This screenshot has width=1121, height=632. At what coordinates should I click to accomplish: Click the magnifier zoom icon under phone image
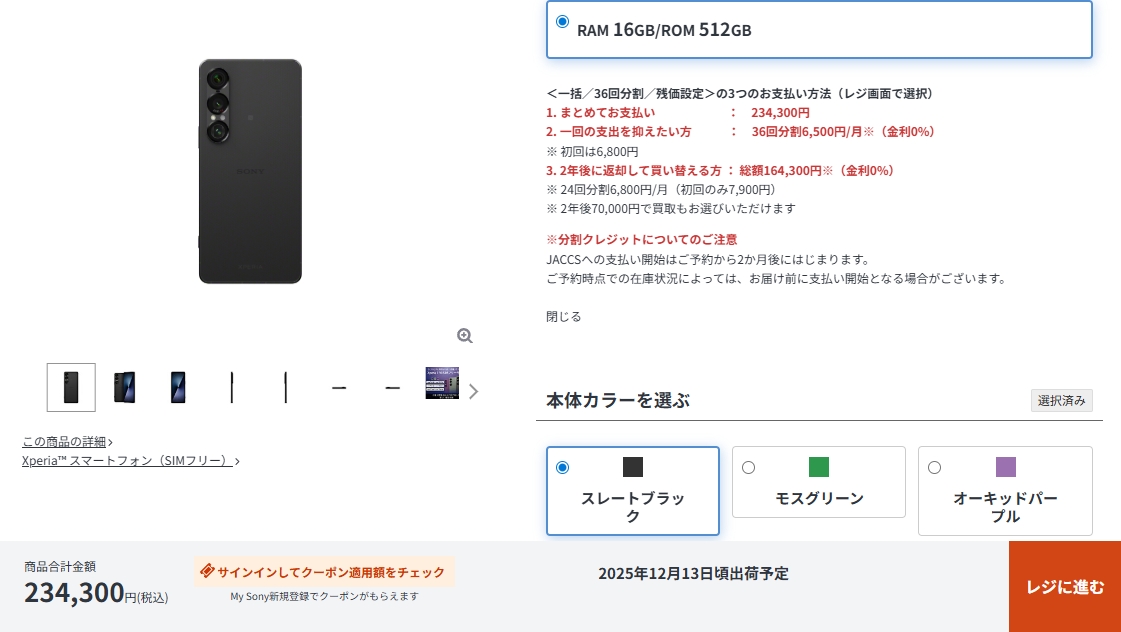click(x=465, y=335)
